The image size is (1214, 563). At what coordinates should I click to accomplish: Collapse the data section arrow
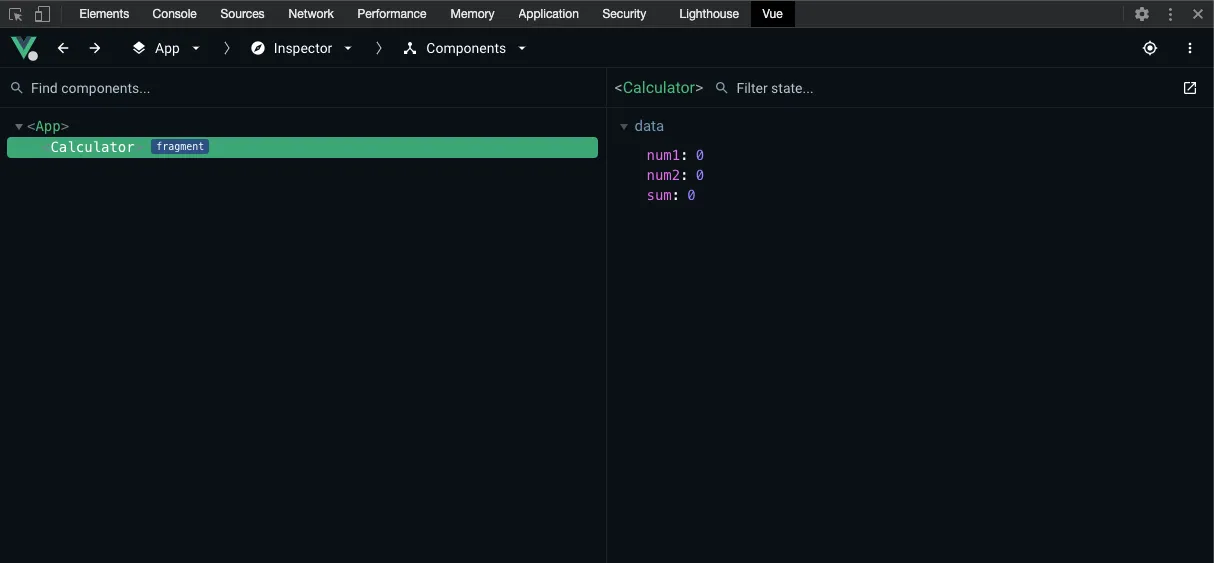(x=624, y=127)
